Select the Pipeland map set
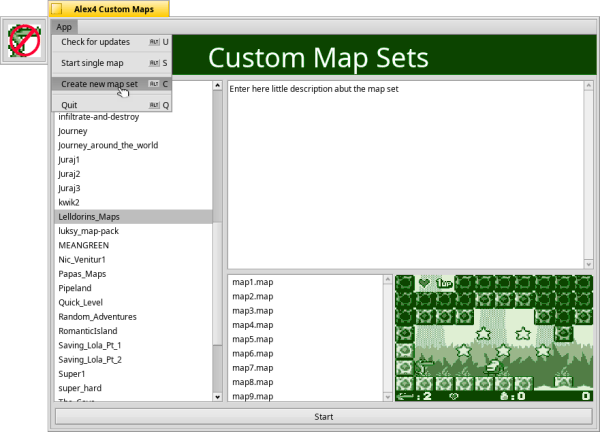This screenshot has width=600, height=432. pyautogui.click(x=75, y=288)
